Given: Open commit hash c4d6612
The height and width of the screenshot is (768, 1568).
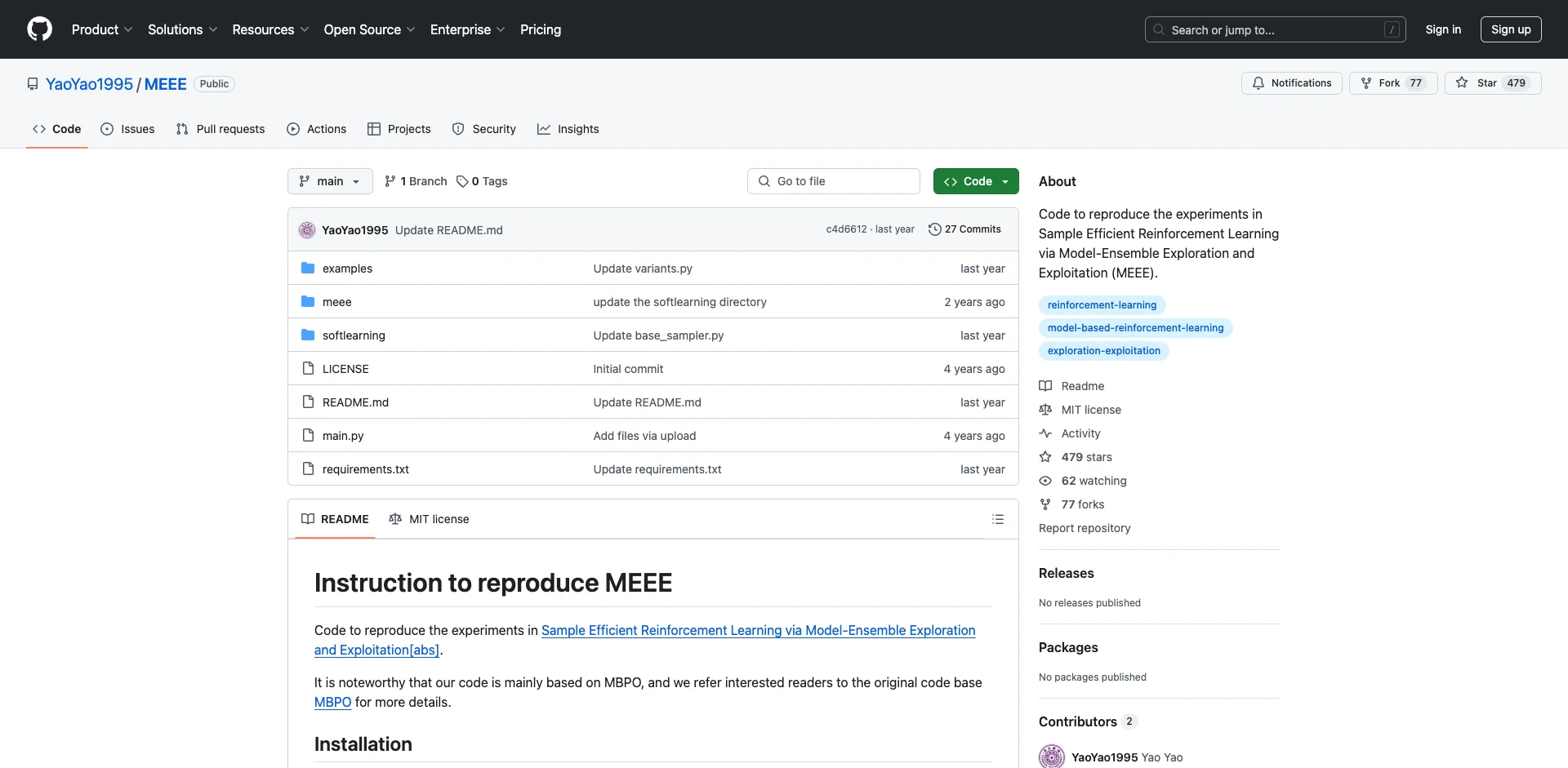Looking at the screenshot, I should coord(846,229).
